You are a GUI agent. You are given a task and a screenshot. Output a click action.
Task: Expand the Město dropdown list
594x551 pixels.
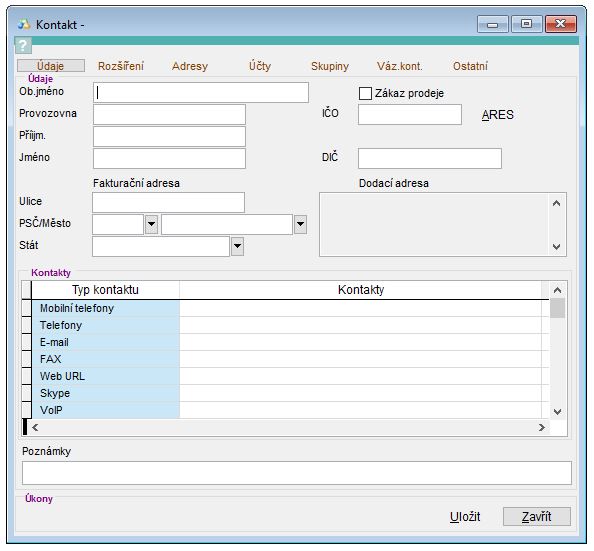(300, 224)
